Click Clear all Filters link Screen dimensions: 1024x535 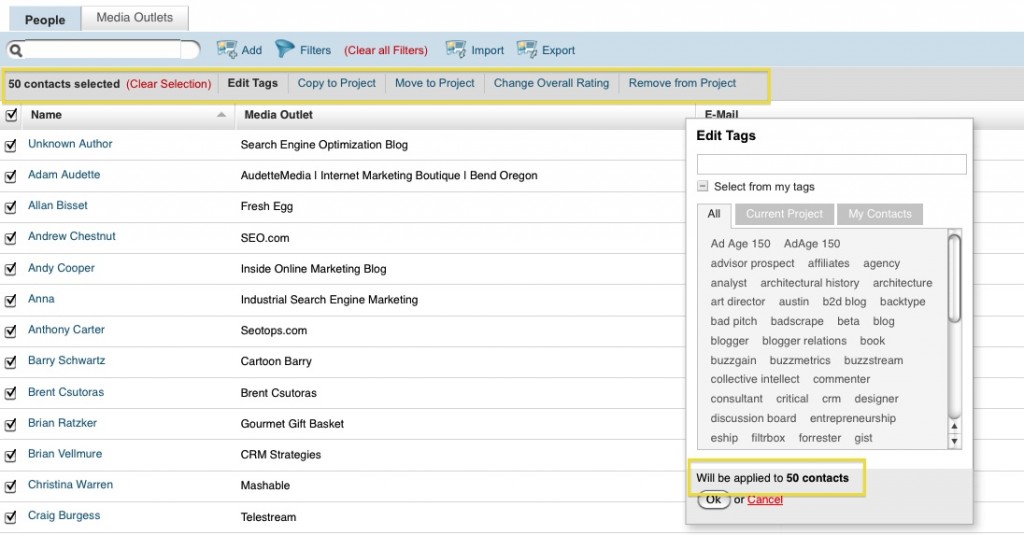click(x=386, y=50)
